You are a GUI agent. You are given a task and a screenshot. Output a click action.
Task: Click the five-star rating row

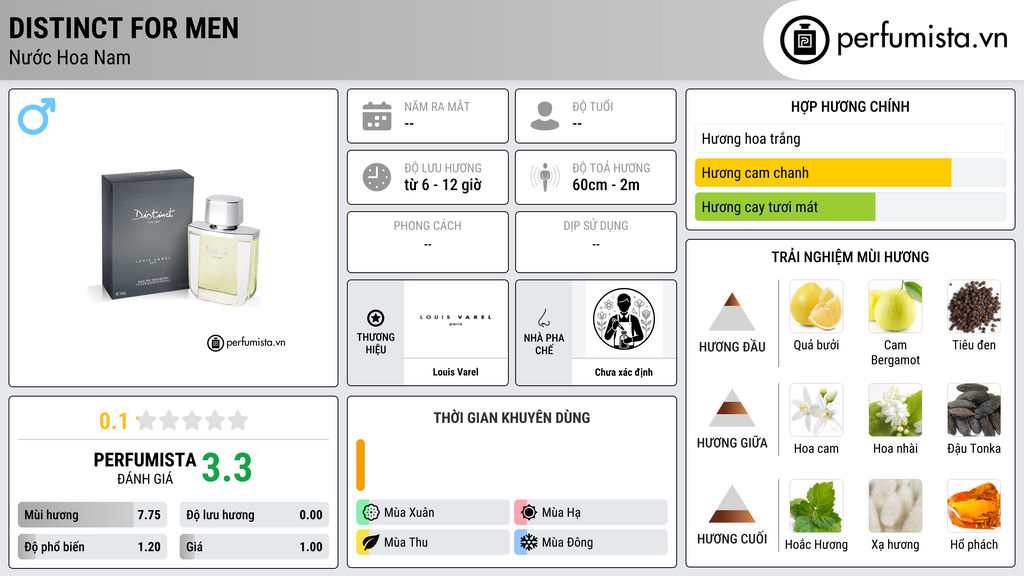[192, 420]
